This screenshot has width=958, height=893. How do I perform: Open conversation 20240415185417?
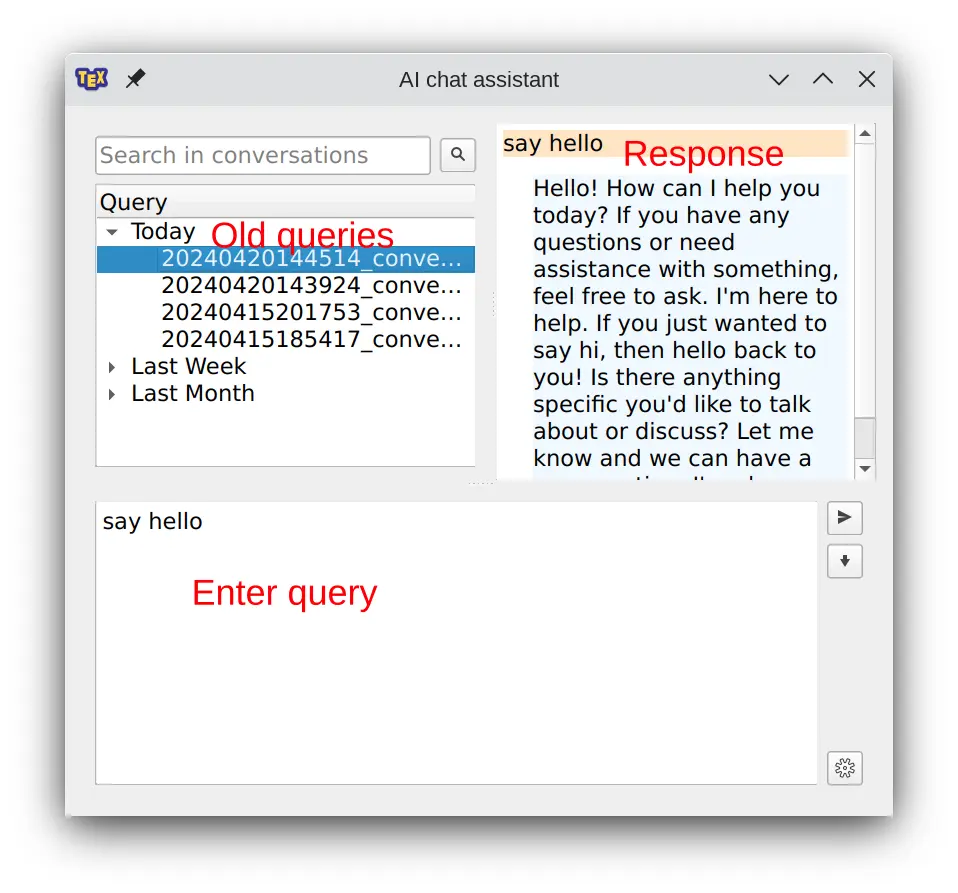(x=310, y=340)
